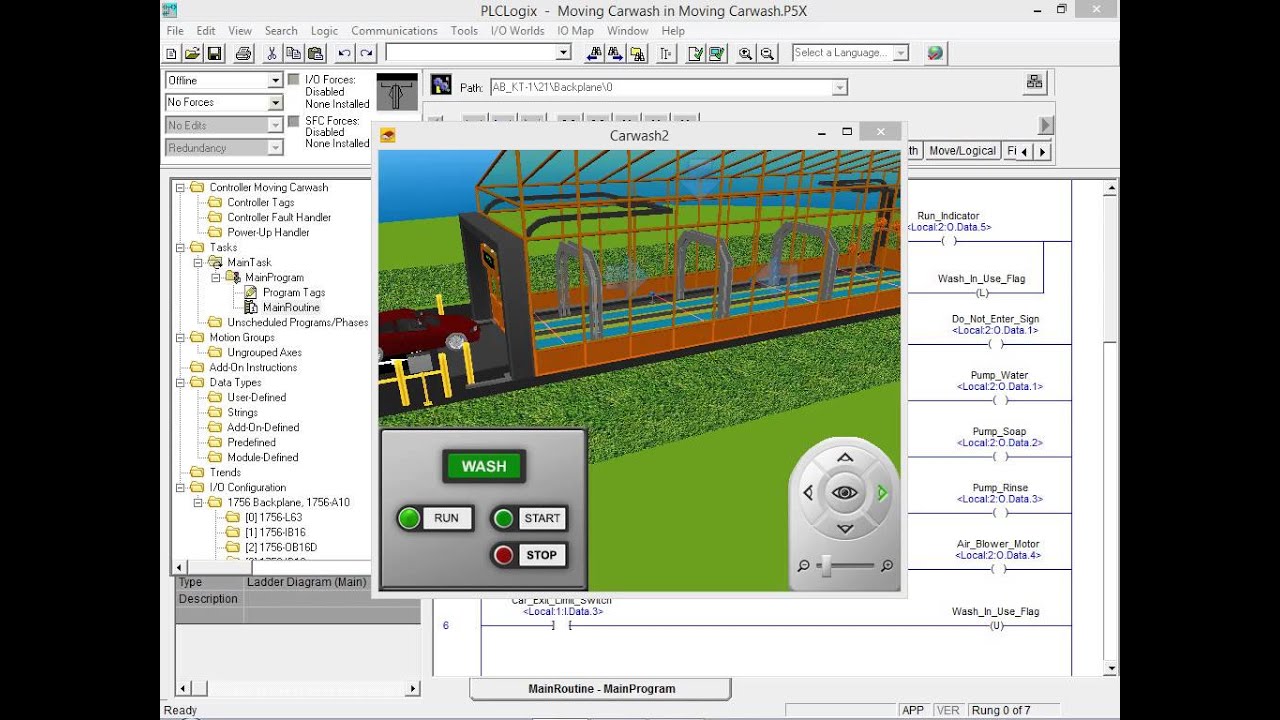Click the Undo arrow icon
1280x720 pixels.
(344, 53)
